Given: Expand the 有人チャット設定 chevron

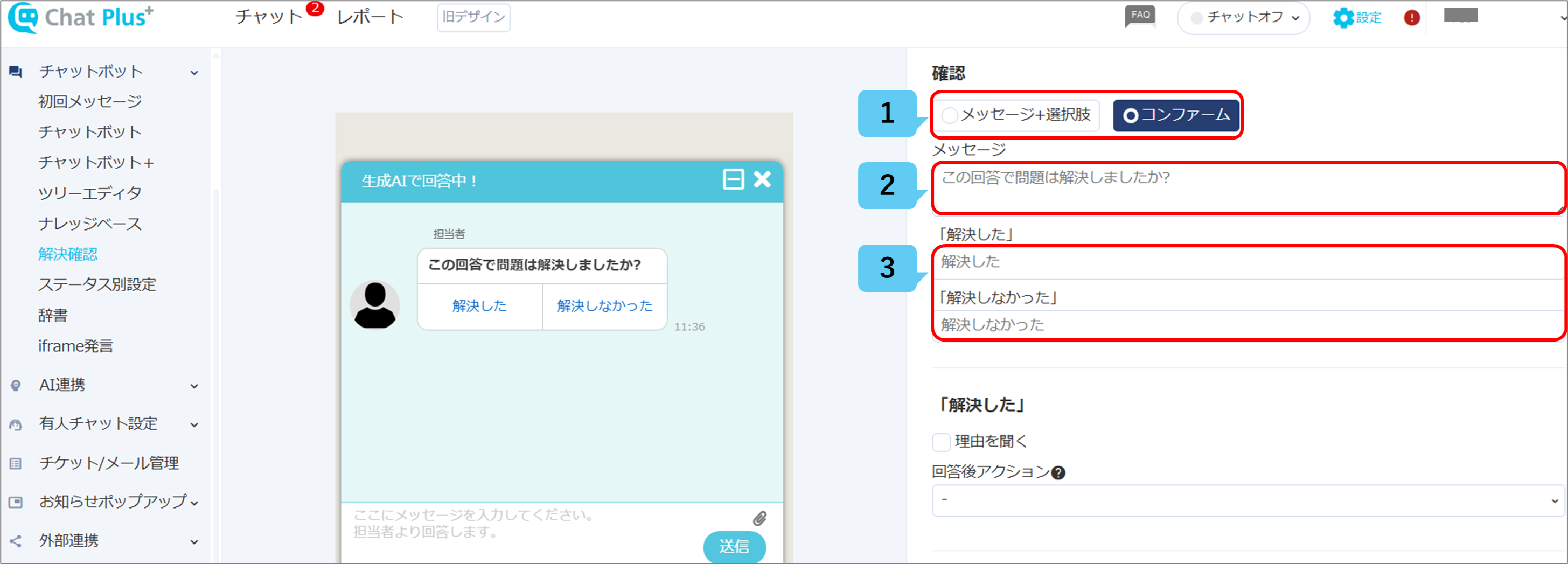Looking at the screenshot, I should pyautogui.click(x=194, y=425).
